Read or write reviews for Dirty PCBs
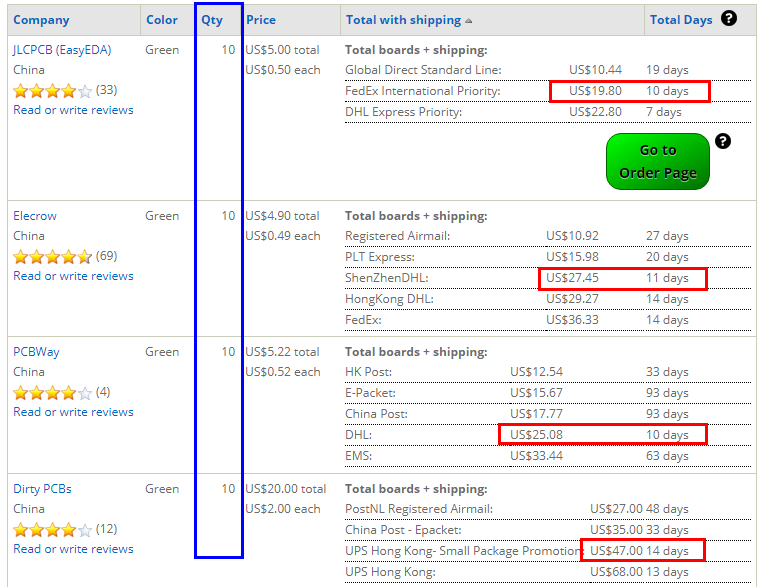762x587 pixels. click(73, 549)
